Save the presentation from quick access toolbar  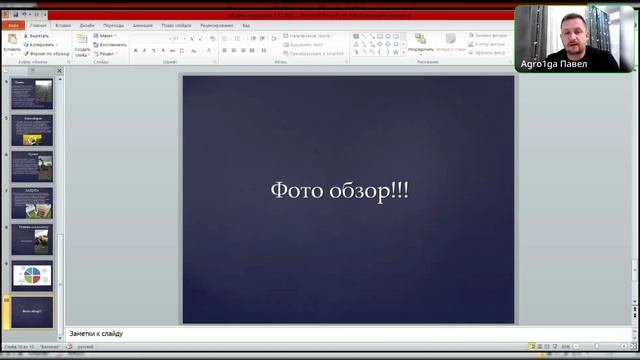coord(16,15)
